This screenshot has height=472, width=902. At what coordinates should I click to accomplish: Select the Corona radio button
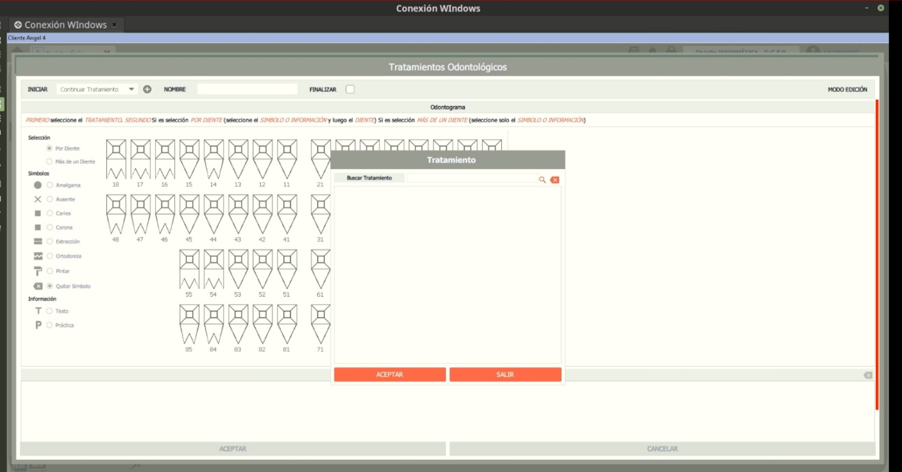(50, 228)
